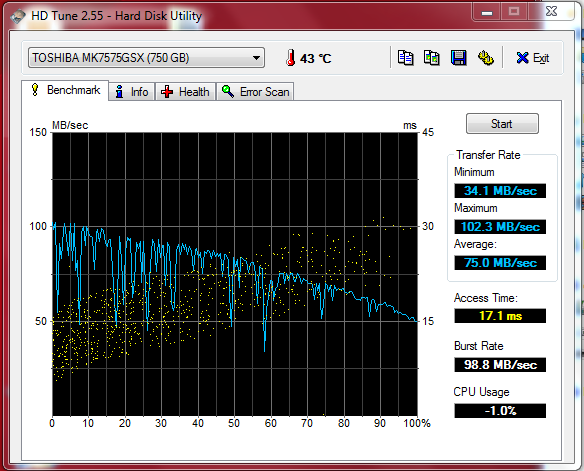Open options via the tools icon
This screenshot has width=584, height=471.
pos(485,58)
